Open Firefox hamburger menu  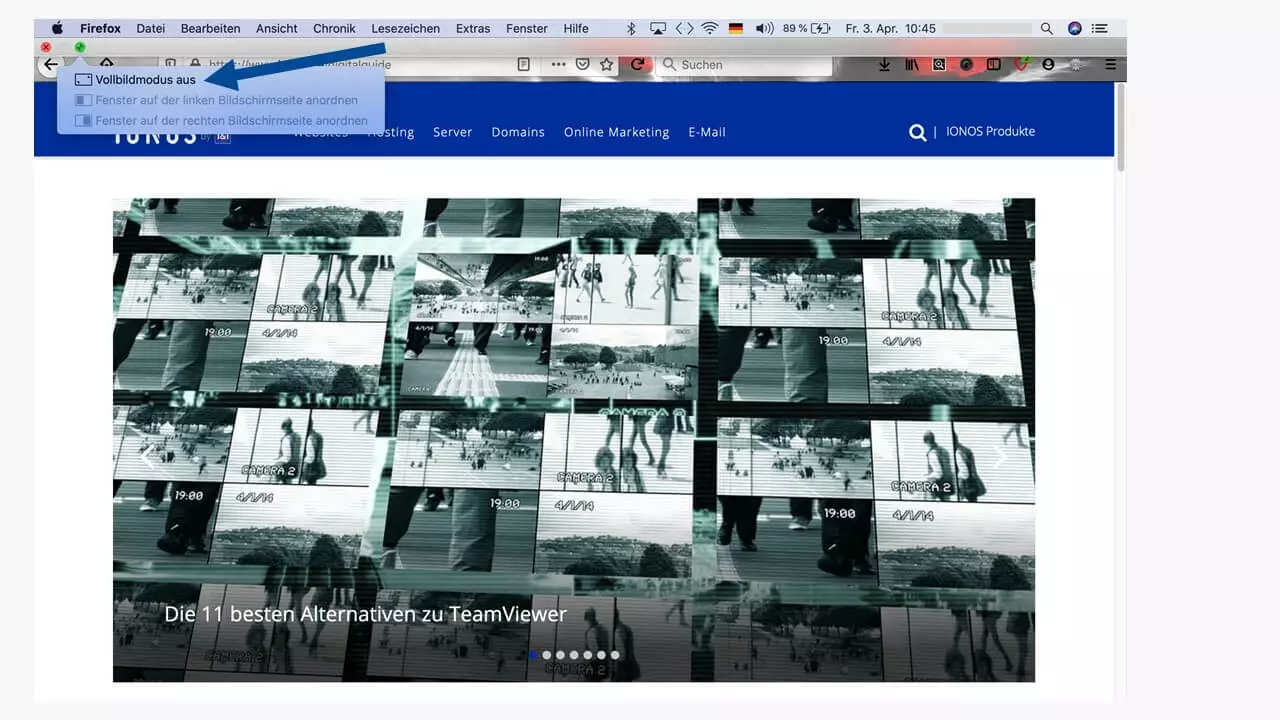pyautogui.click(x=1111, y=65)
